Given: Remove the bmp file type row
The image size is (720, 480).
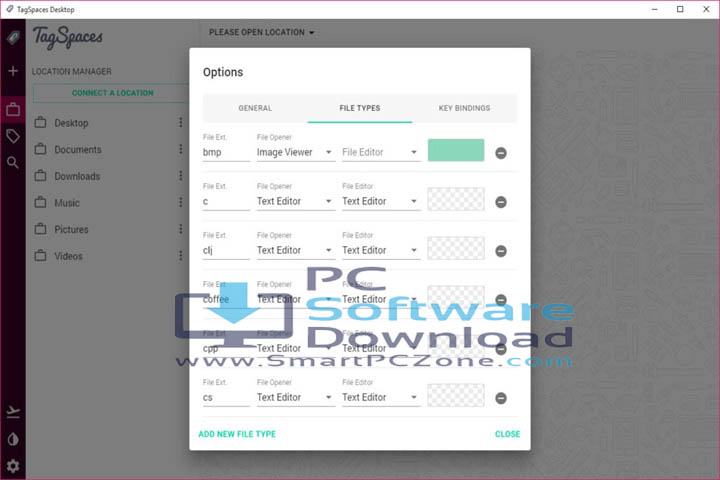Looking at the screenshot, I should [501, 153].
